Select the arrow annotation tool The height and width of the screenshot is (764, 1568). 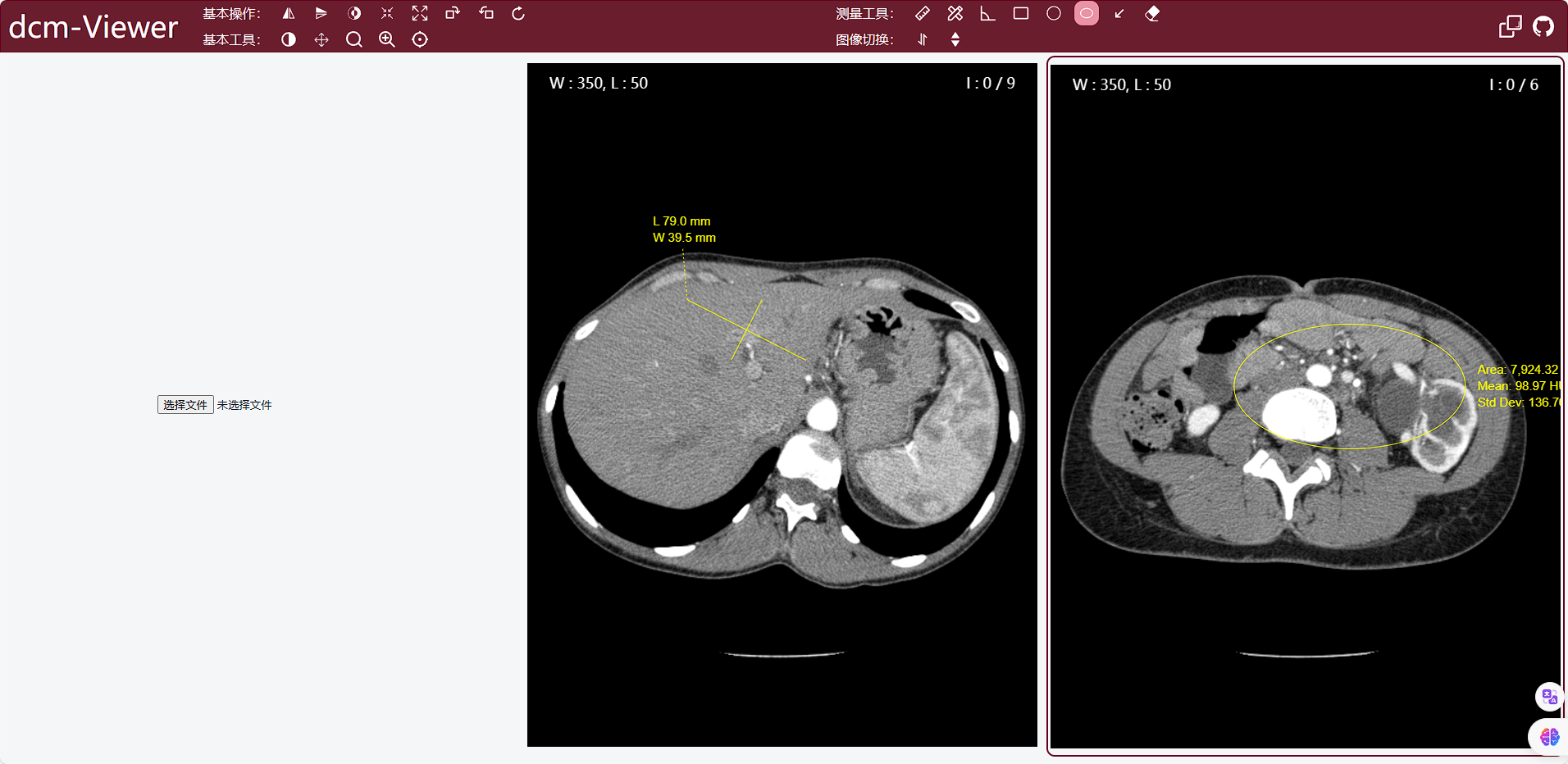pos(1119,13)
